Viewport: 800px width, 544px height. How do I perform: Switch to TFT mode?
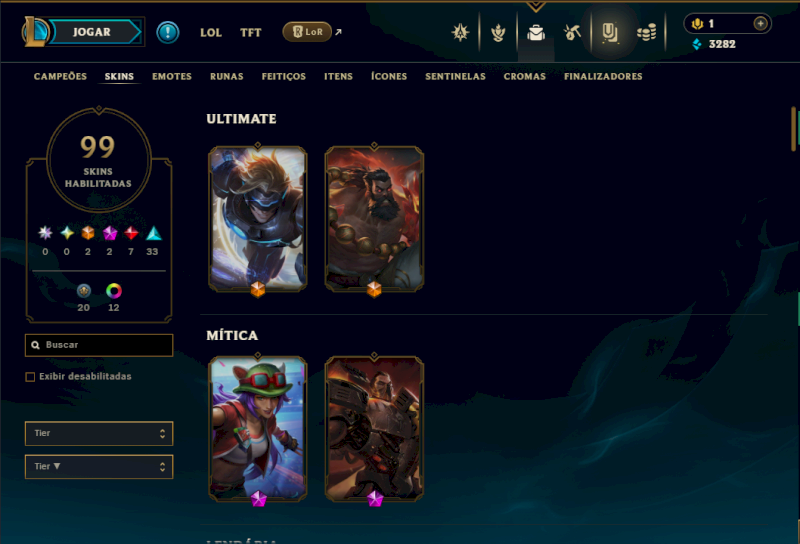tap(251, 33)
